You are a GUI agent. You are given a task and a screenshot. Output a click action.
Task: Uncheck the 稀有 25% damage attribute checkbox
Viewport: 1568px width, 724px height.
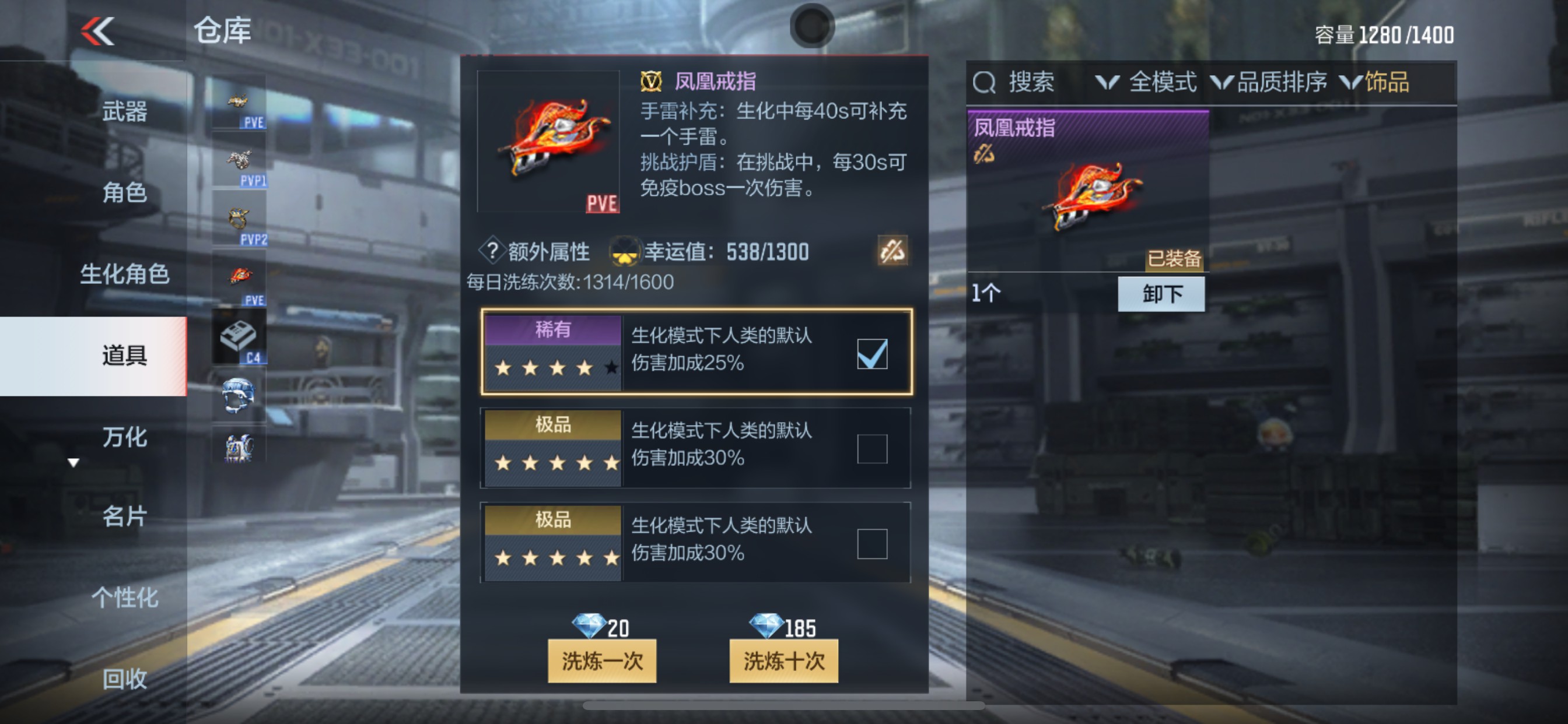coord(871,353)
